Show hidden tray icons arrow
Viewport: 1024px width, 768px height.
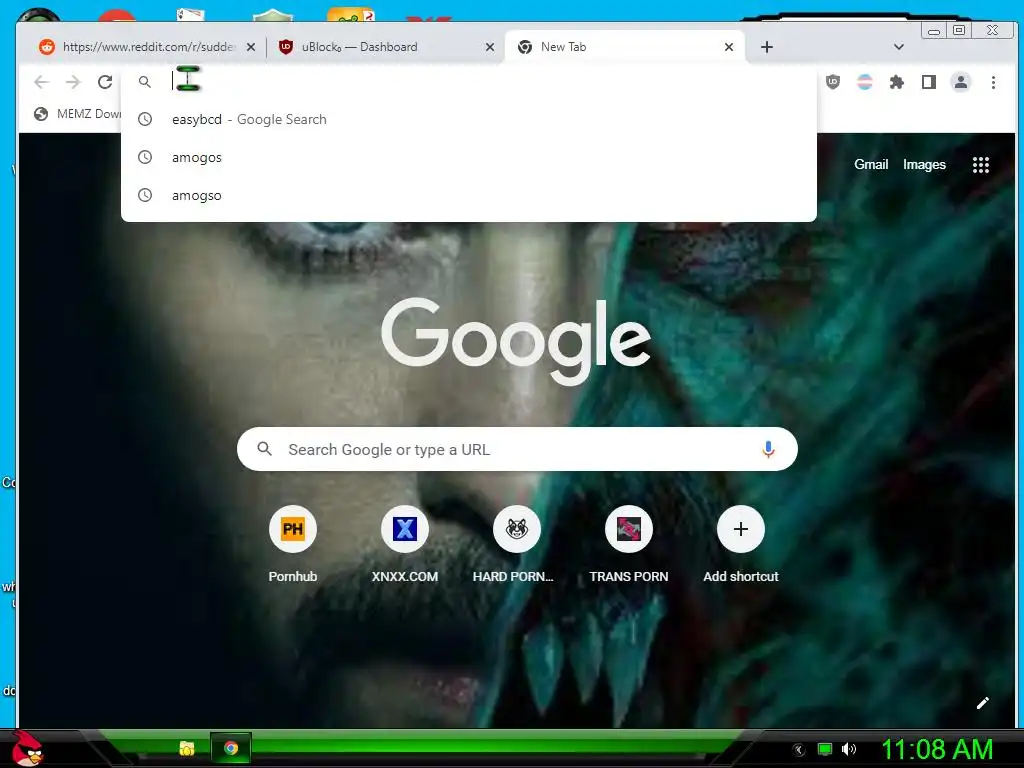click(799, 750)
